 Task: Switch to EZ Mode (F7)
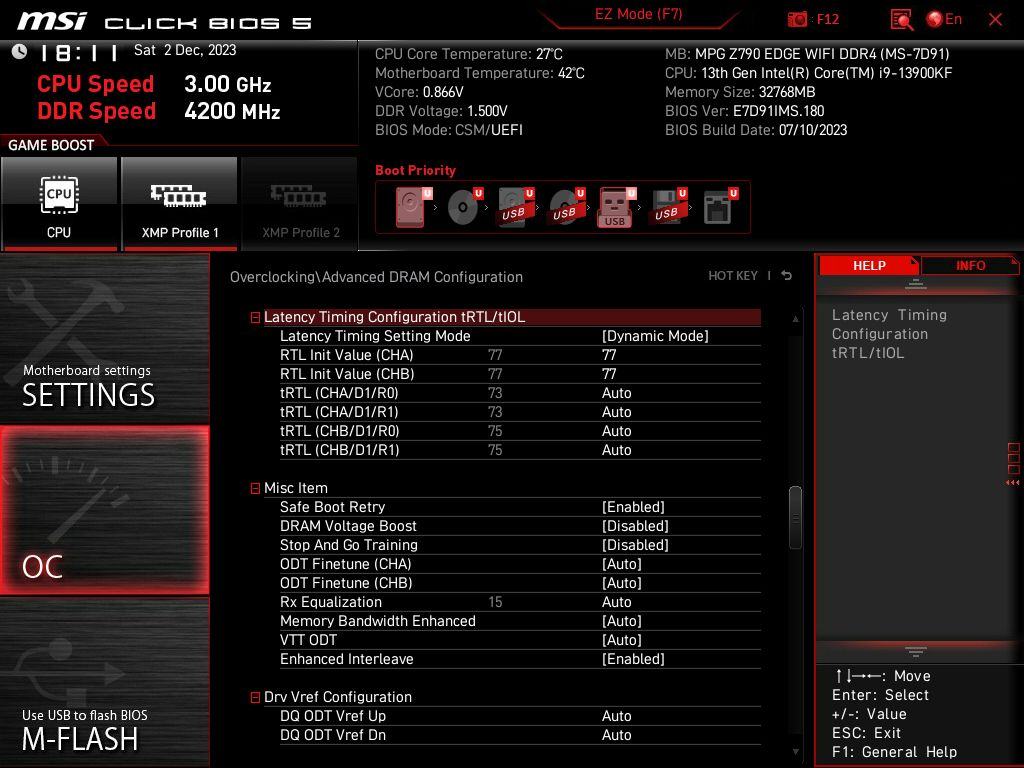coord(638,14)
